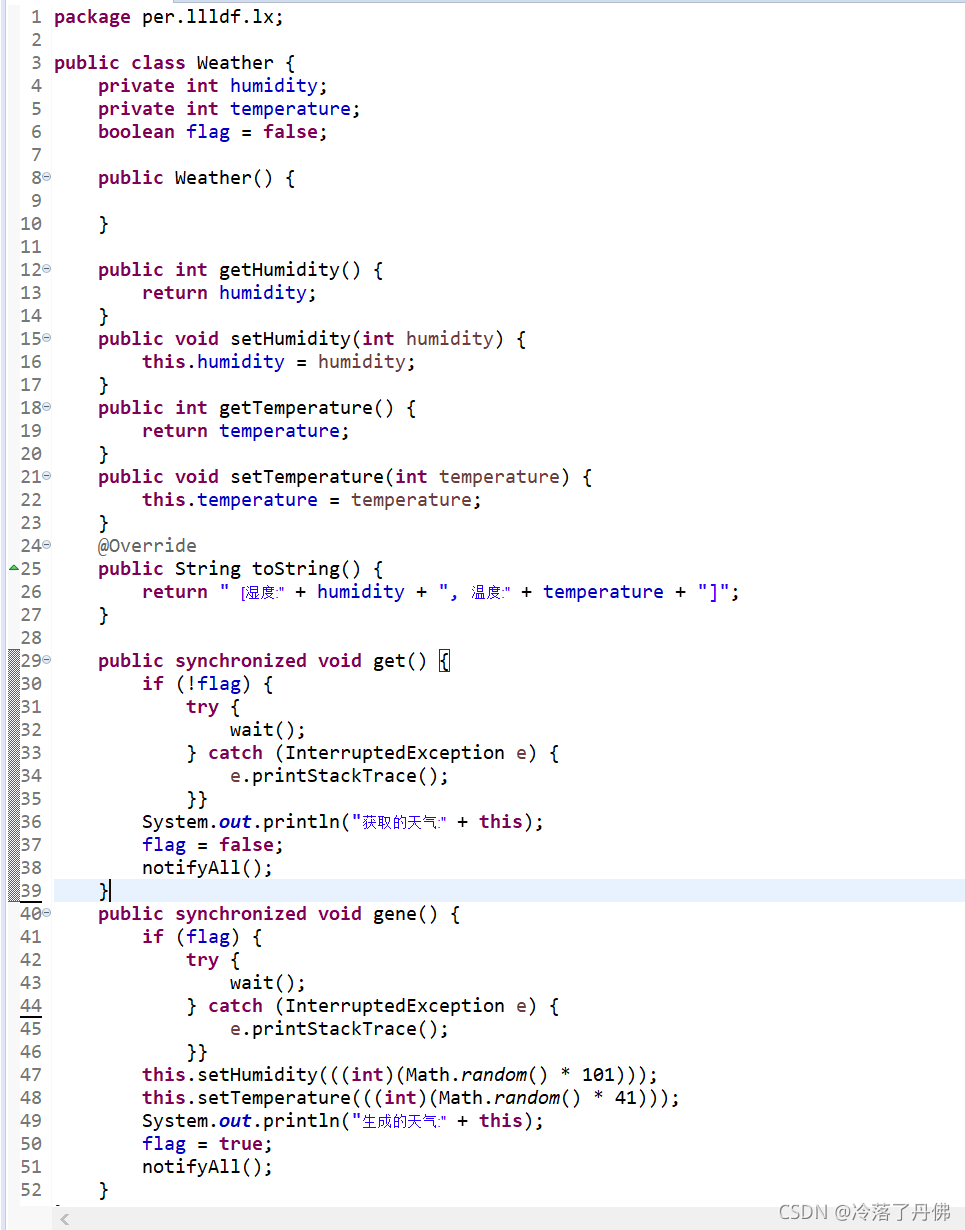Click 'this.humidity = humidity;' on line 16

point(279,362)
